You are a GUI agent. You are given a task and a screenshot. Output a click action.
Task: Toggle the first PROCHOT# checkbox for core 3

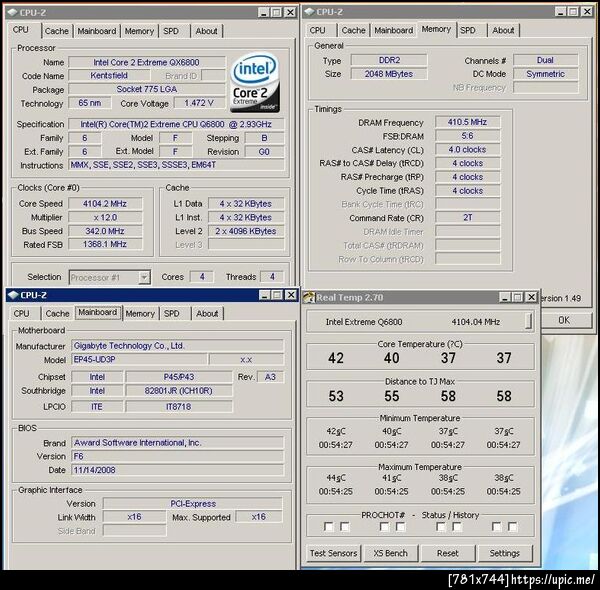[496, 527]
